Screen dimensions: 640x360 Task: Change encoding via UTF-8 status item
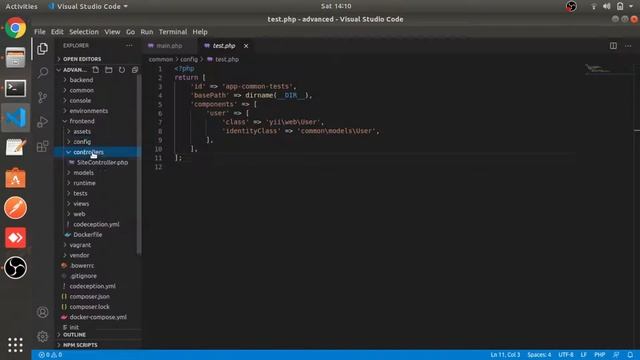566,355
